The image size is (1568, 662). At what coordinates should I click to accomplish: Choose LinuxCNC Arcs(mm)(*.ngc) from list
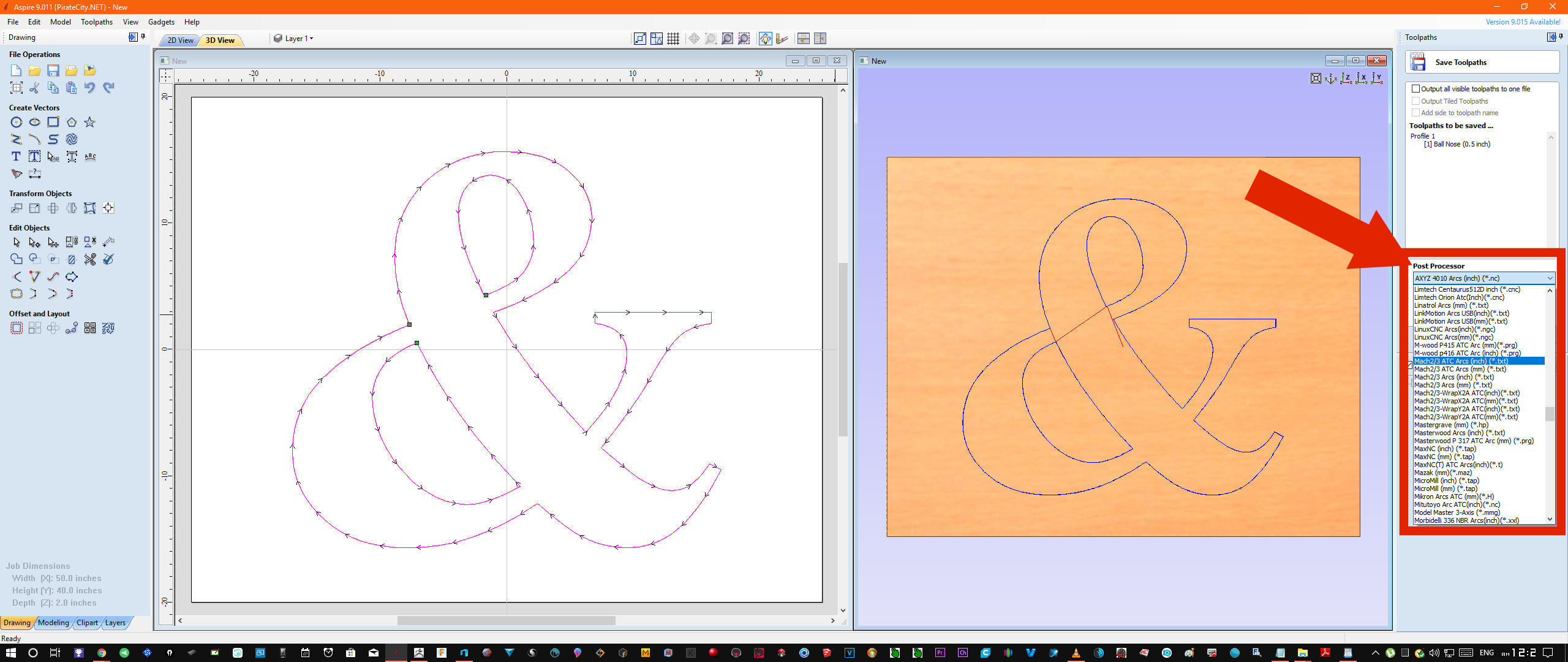pos(1479,337)
